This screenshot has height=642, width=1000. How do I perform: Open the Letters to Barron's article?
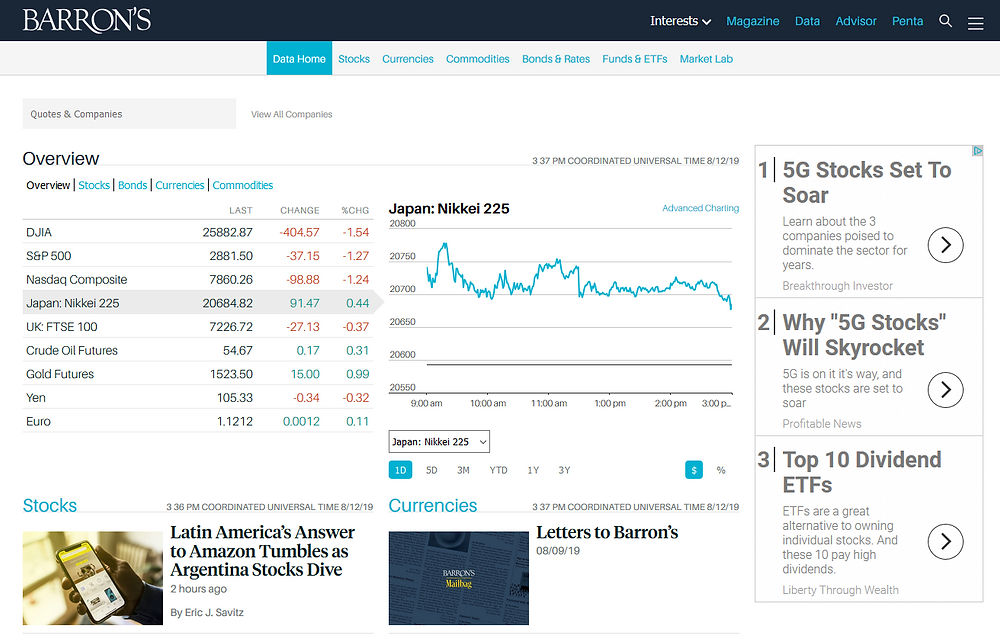pyautogui.click(x=607, y=532)
